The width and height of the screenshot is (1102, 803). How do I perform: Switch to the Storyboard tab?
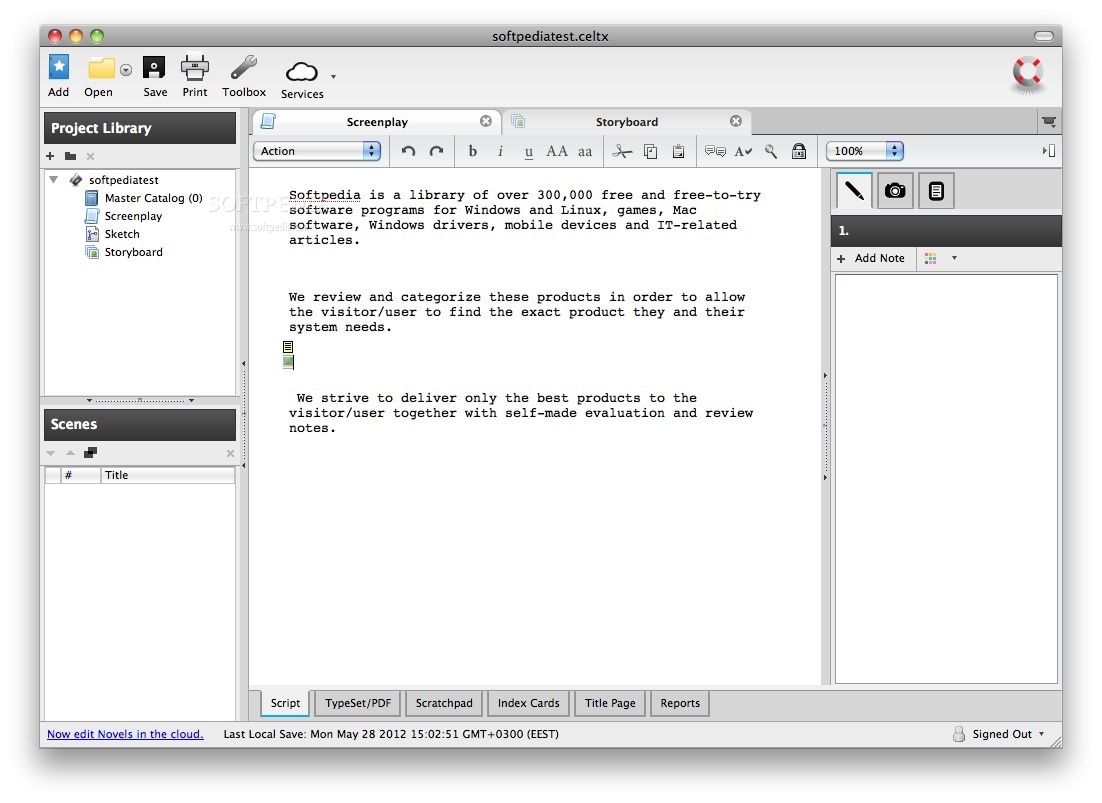(x=627, y=122)
